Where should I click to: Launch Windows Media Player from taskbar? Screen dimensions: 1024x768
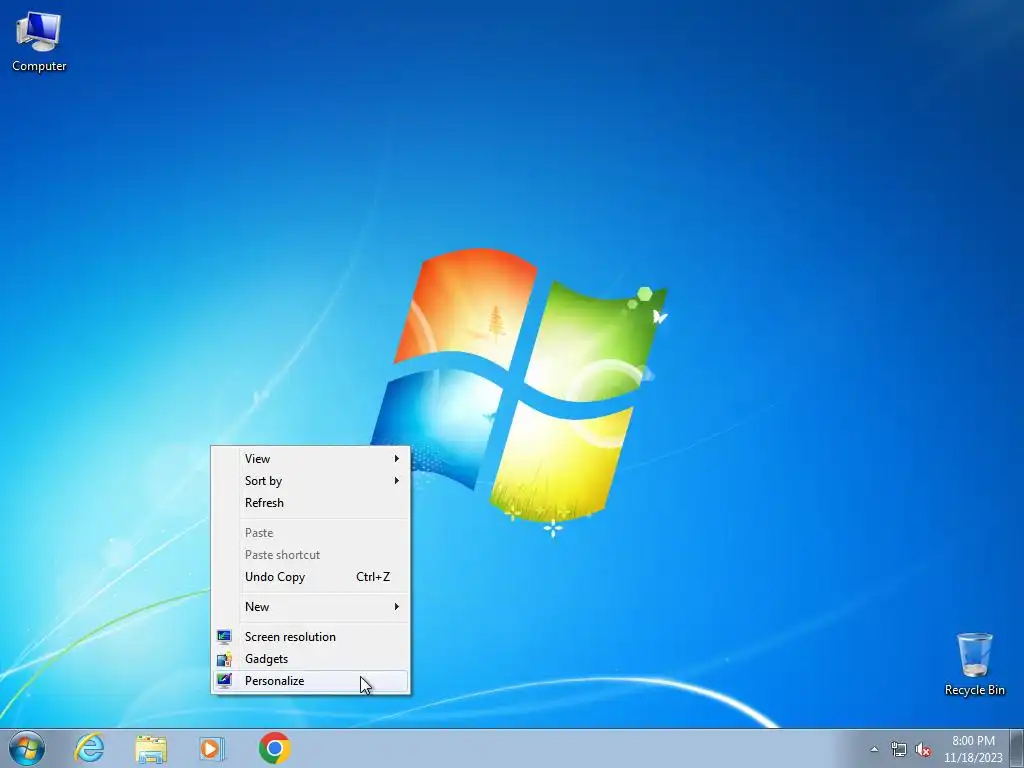click(x=212, y=748)
